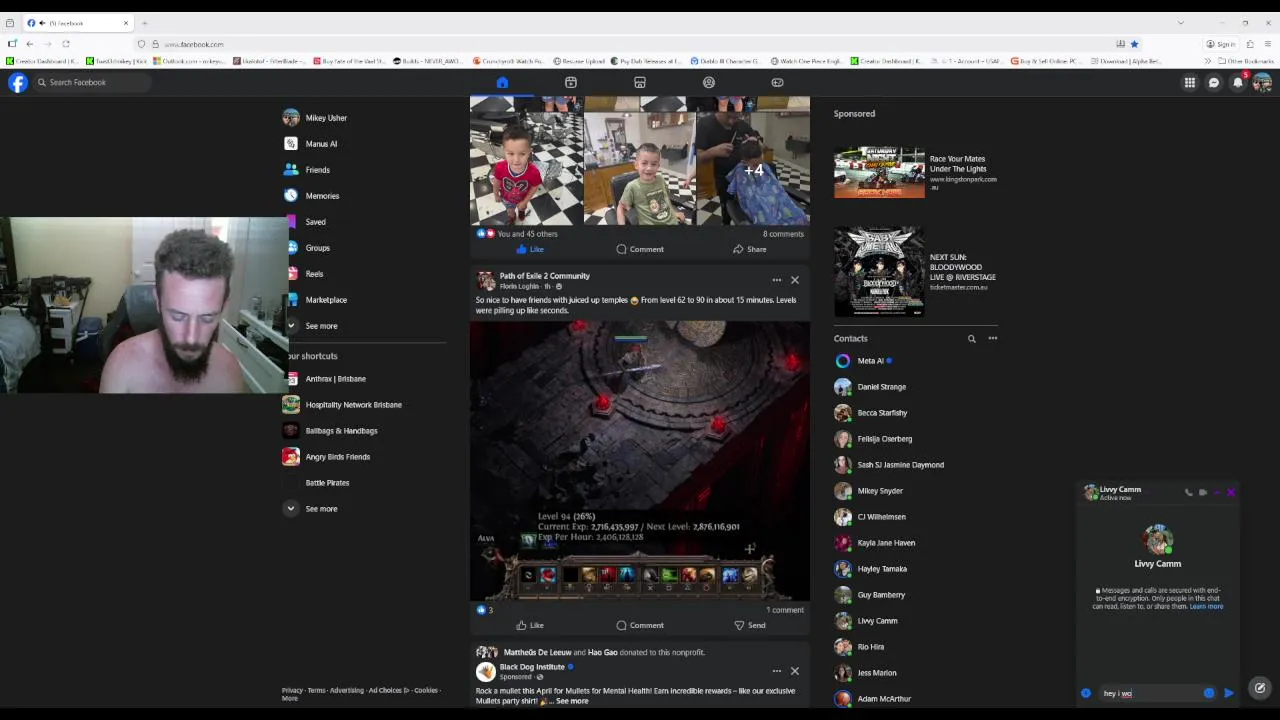The height and width of the screenshot is (720, 1280).
Task: Open Bloodywood Live @ Riverstage ad
Action: 916,272
